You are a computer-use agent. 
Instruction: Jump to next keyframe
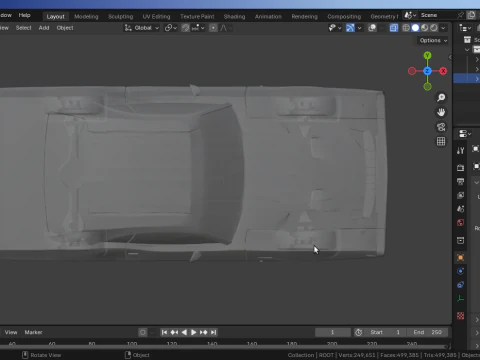click(x=203, y=332)
